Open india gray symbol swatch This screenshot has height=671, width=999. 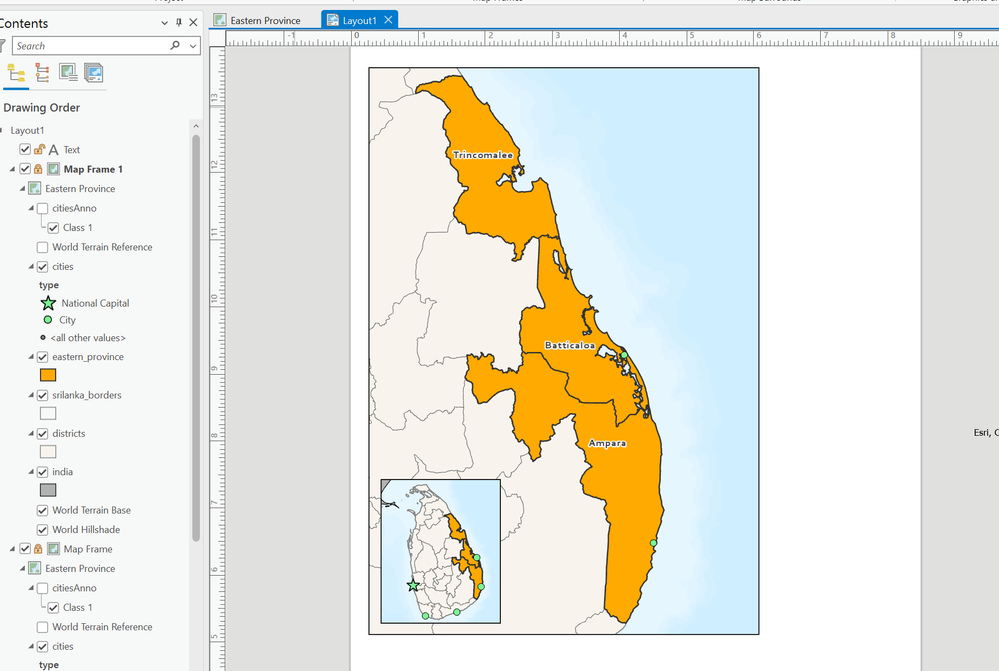(x=48, y=490)
